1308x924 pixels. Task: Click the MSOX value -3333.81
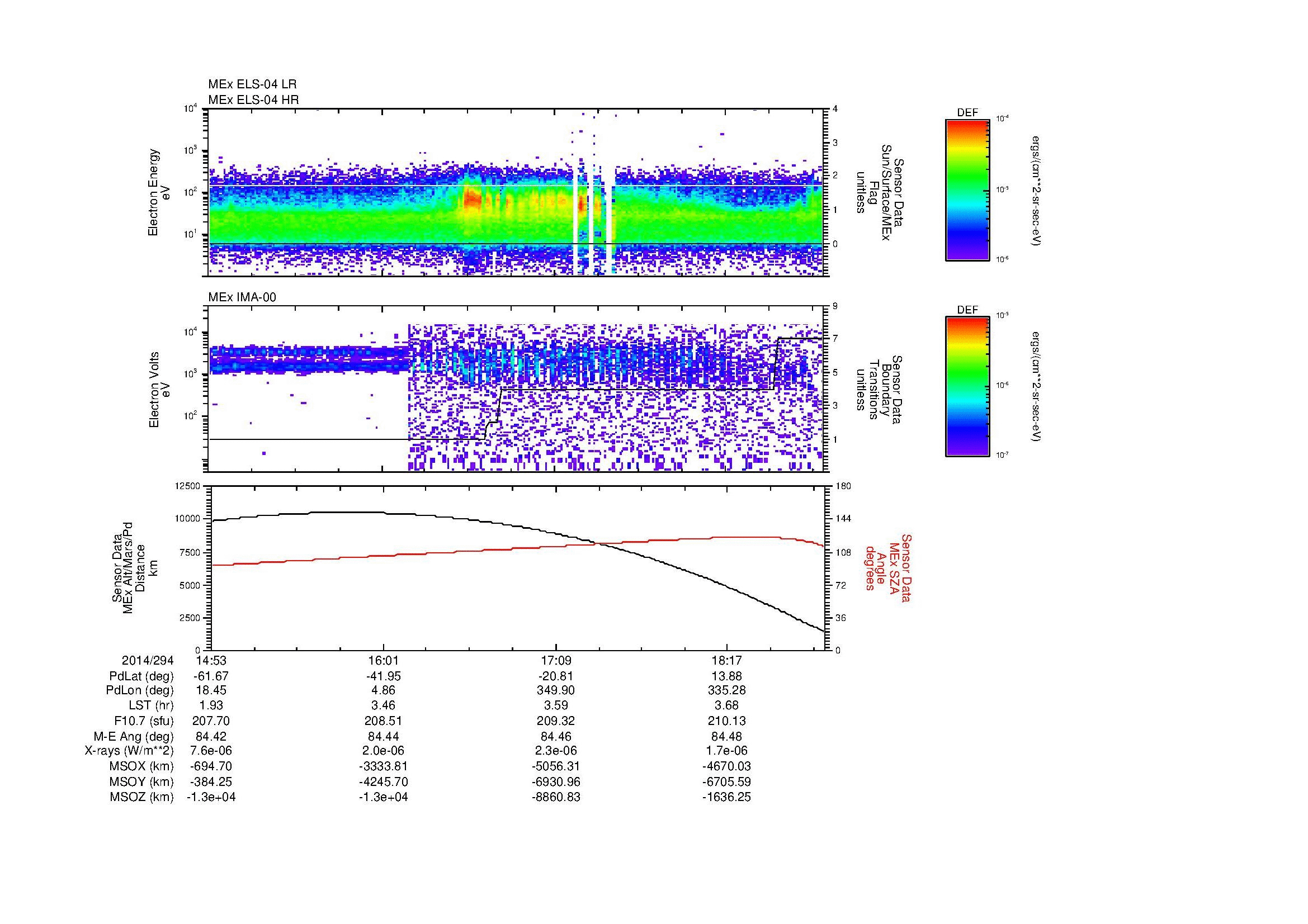pyautogui.click(x=384, y=766)
